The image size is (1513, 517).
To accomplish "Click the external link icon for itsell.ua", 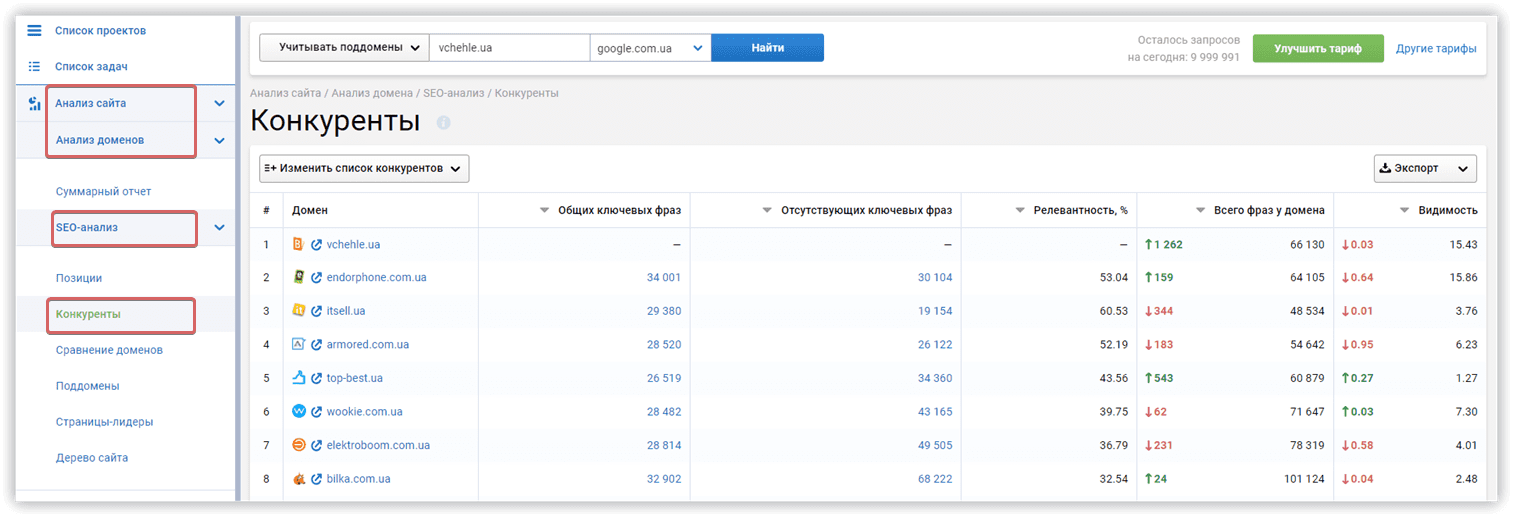I will (317, 311).
